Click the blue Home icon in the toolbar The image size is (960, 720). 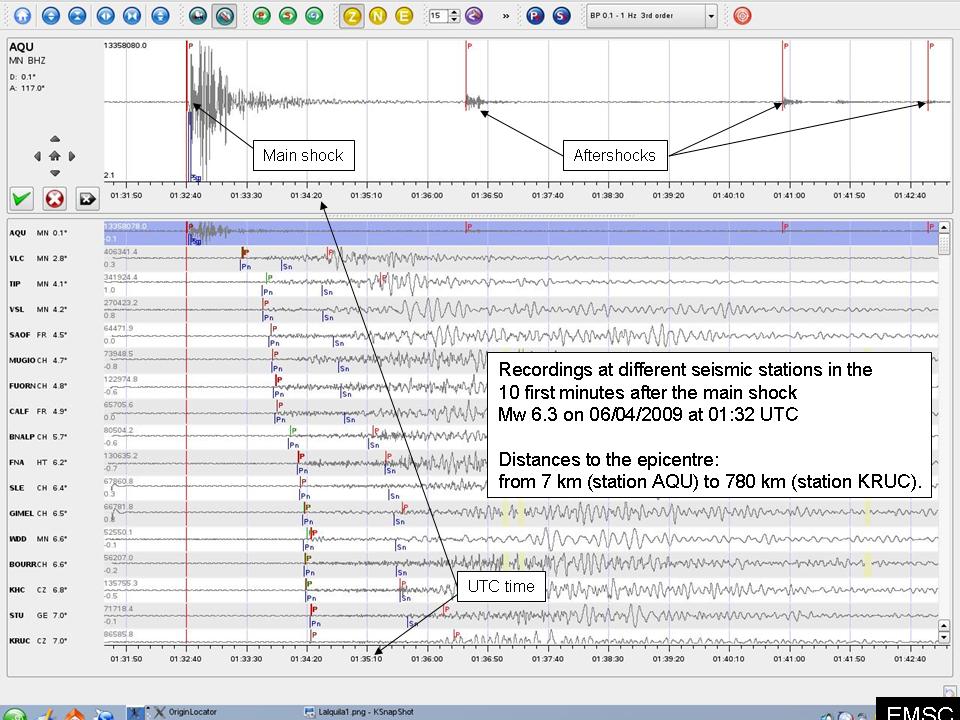click(22, 16)
